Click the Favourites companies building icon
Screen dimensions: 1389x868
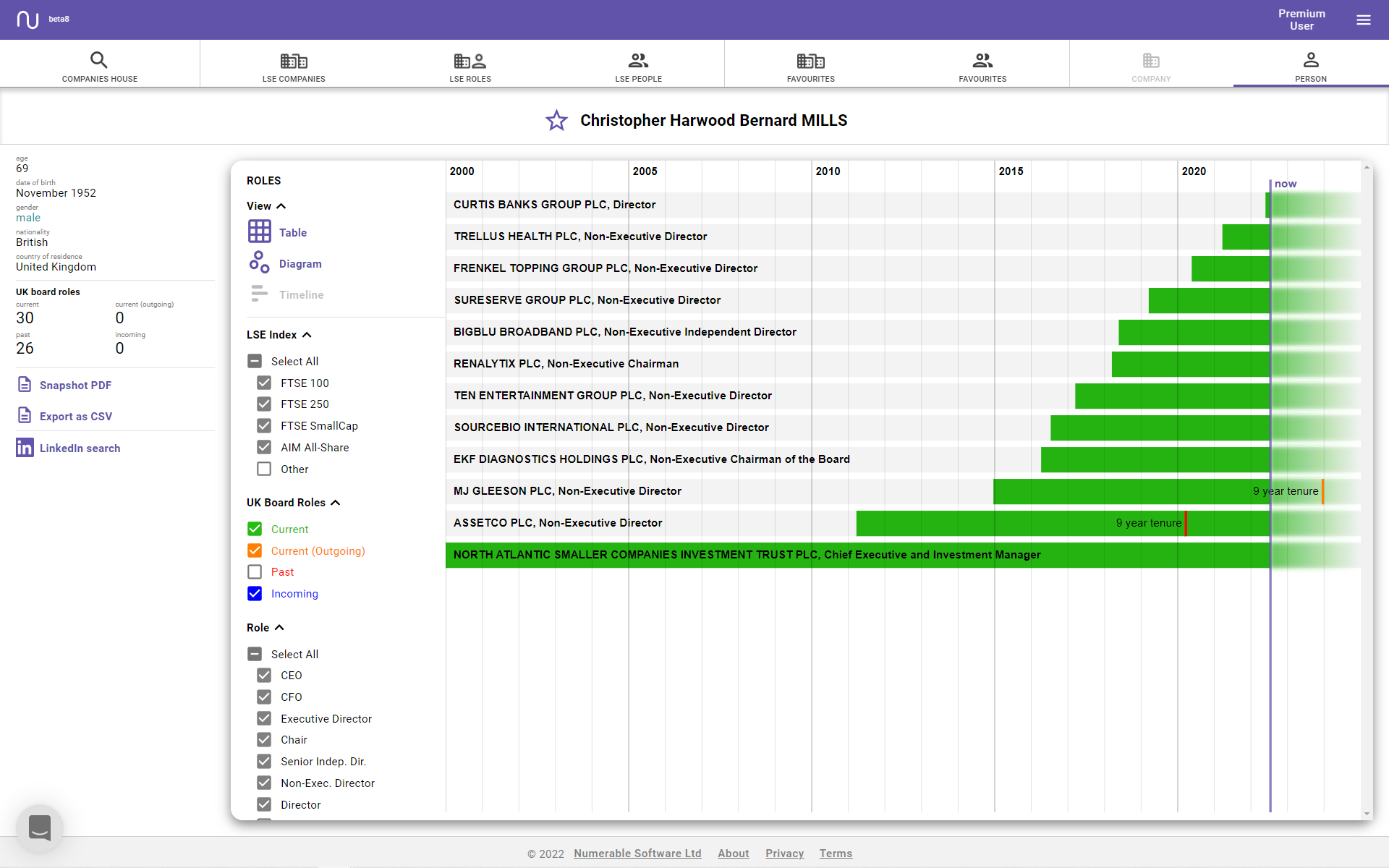click(811, 61)
